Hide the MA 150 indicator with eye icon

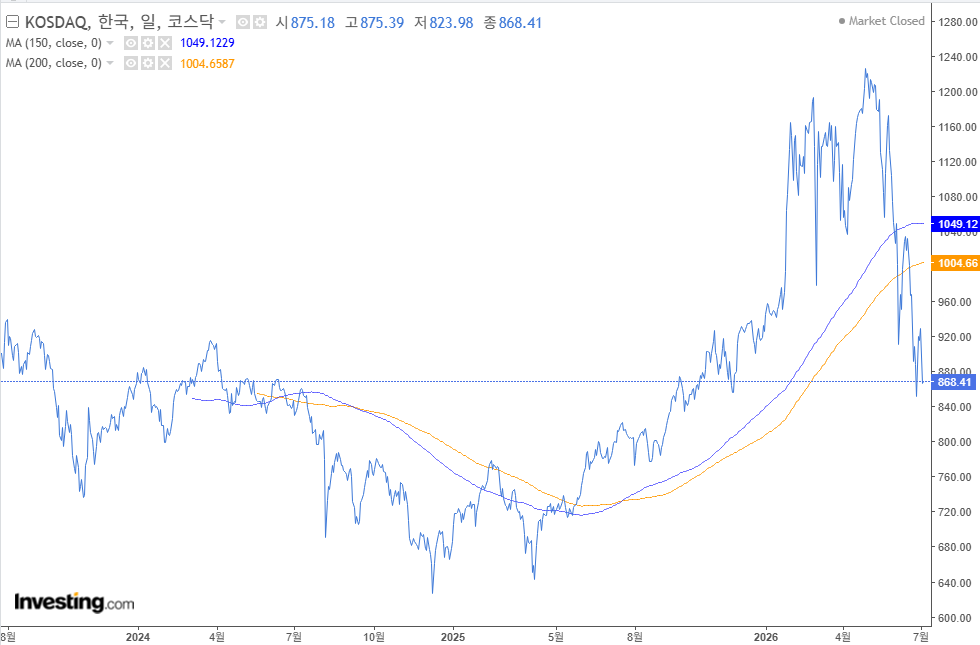[x=131, y=43]
